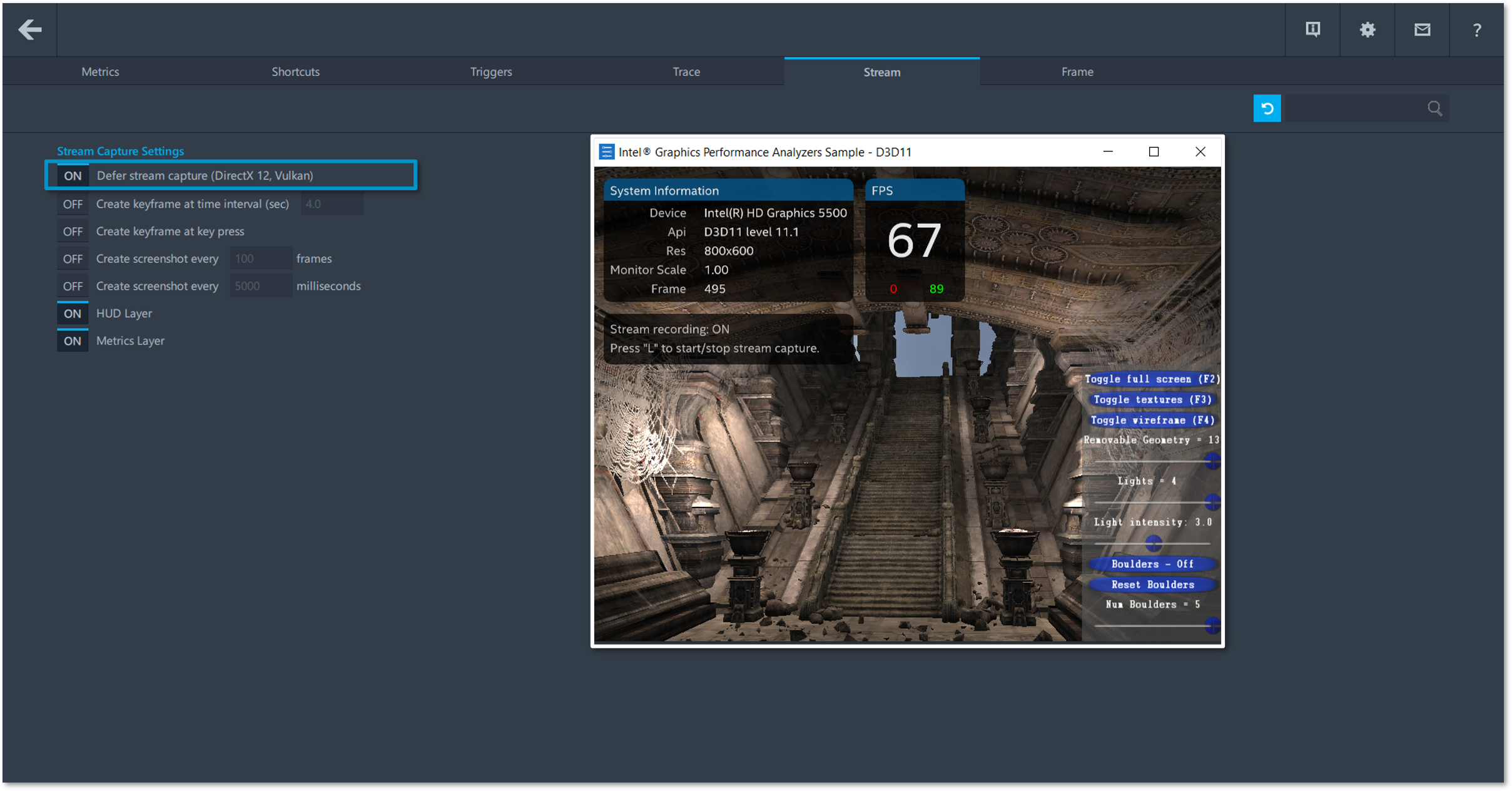Open the notifications bookmark icon
The height and width of the screenshot is (791, 1512).
tap(1312, 29)
